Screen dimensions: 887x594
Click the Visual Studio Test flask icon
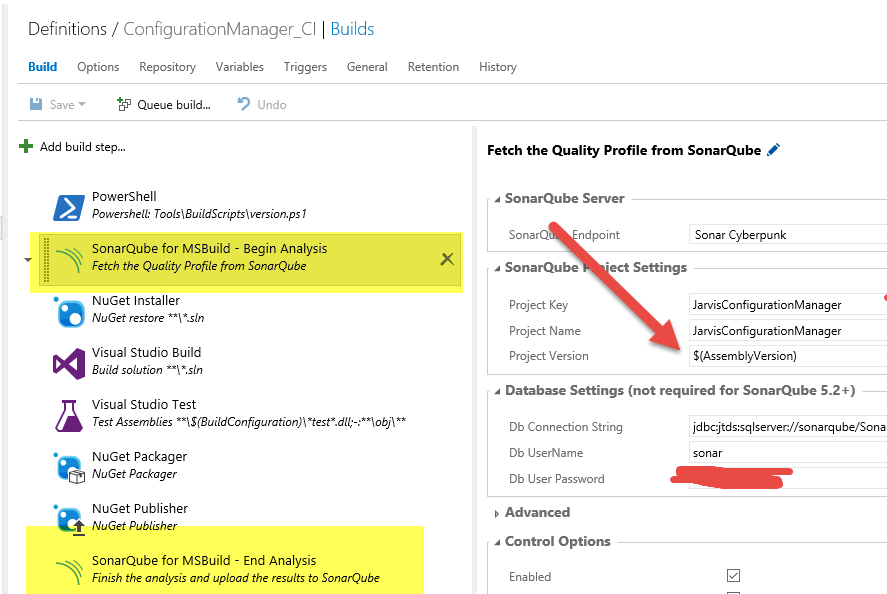69,415
